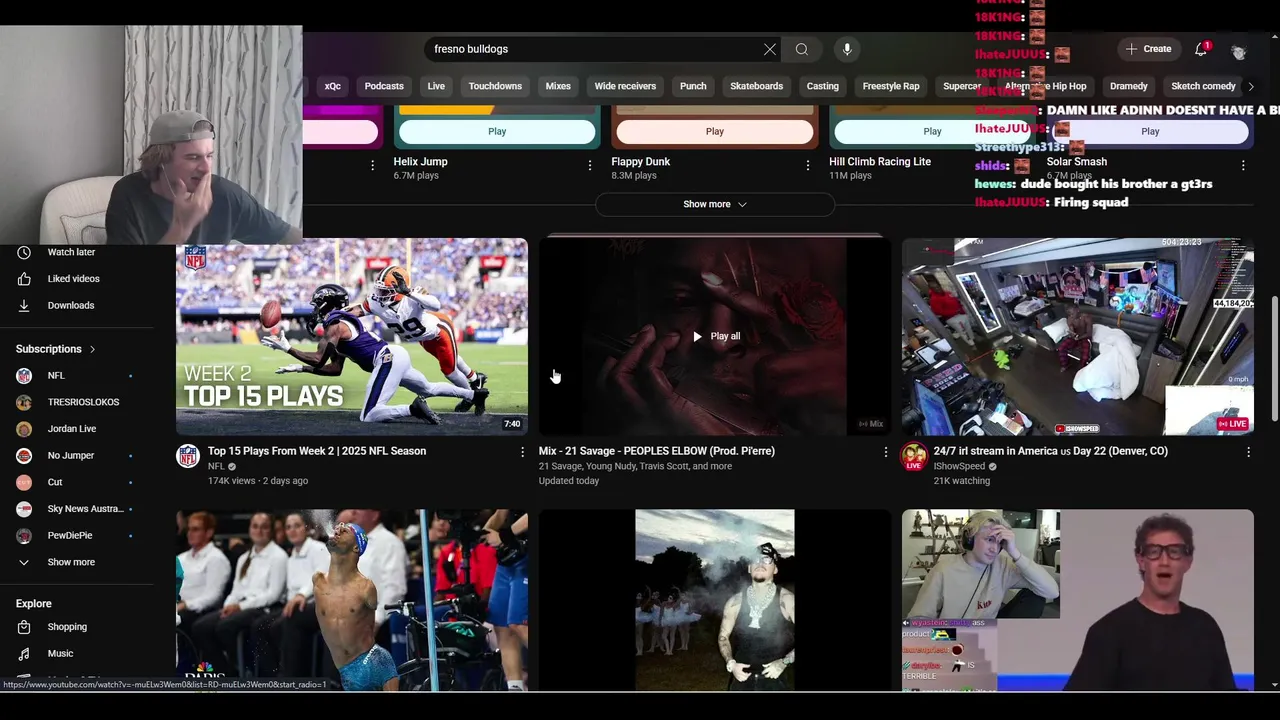1280x720 pixels.
Task: Open options for Top 15 Plays video
Action: point(522,452)
